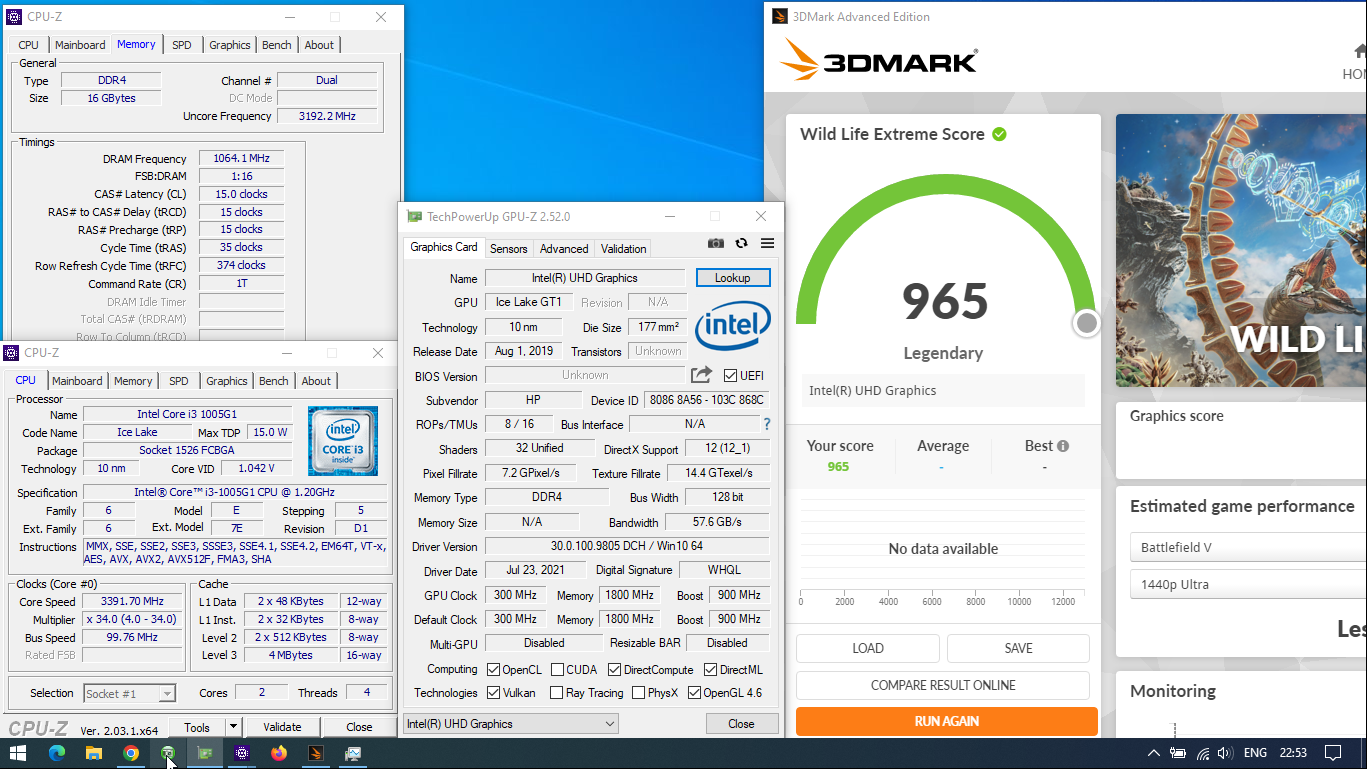Switch to the Sensors tab in GPU-Z

coord(509,249)
